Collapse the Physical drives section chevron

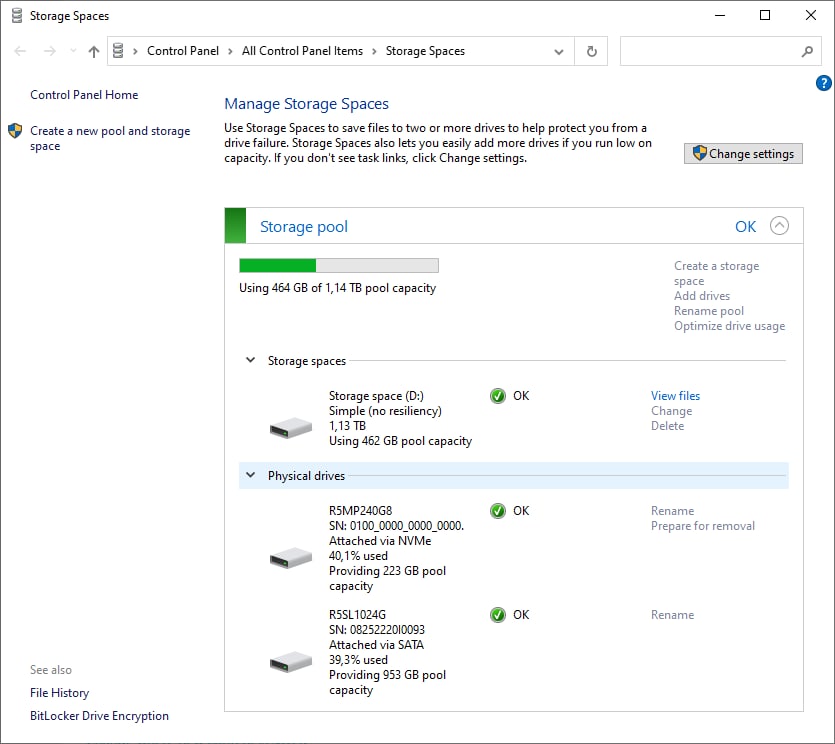coord(250,475)
